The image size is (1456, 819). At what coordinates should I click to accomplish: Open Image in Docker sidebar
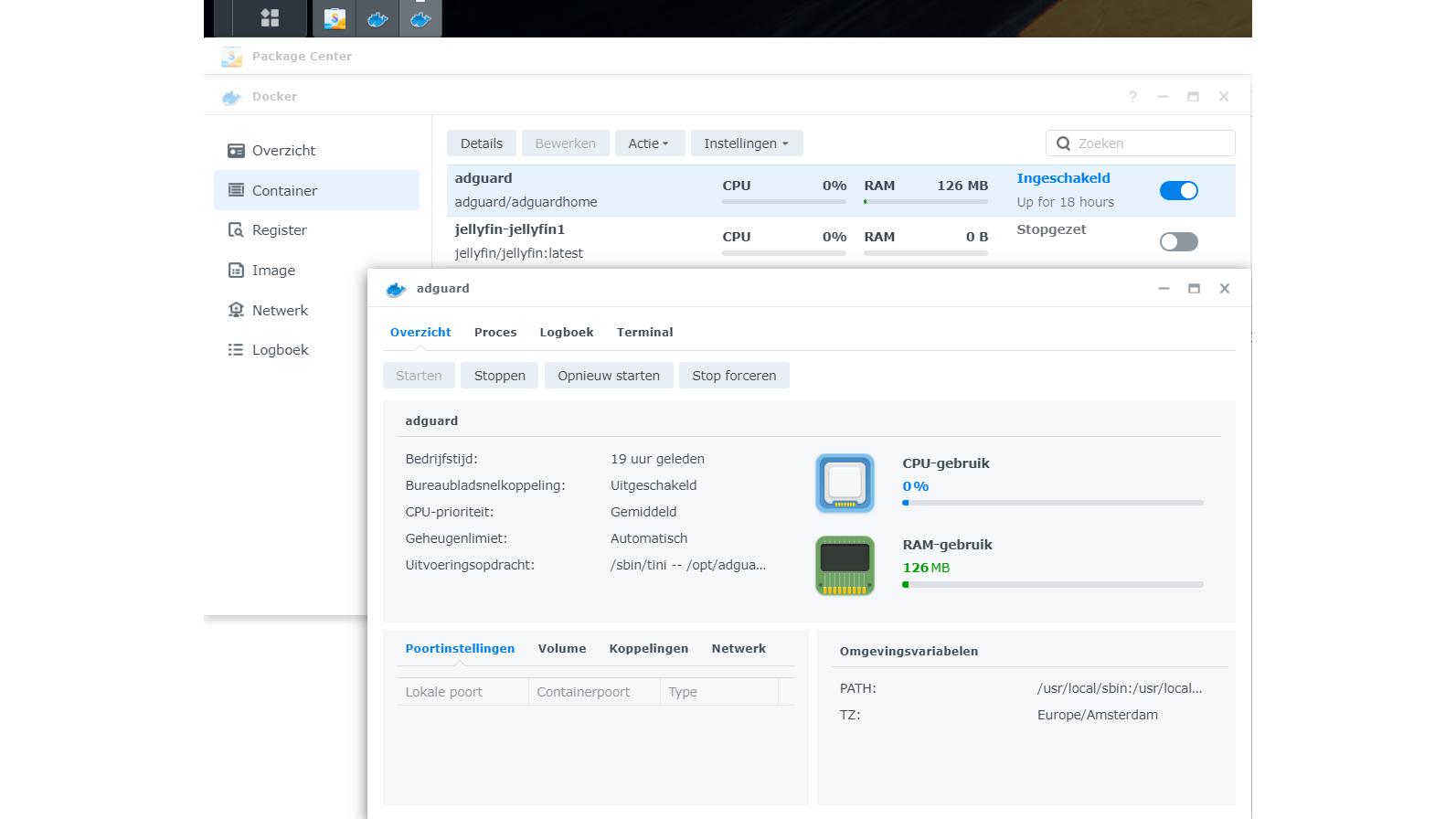(316, 271)
